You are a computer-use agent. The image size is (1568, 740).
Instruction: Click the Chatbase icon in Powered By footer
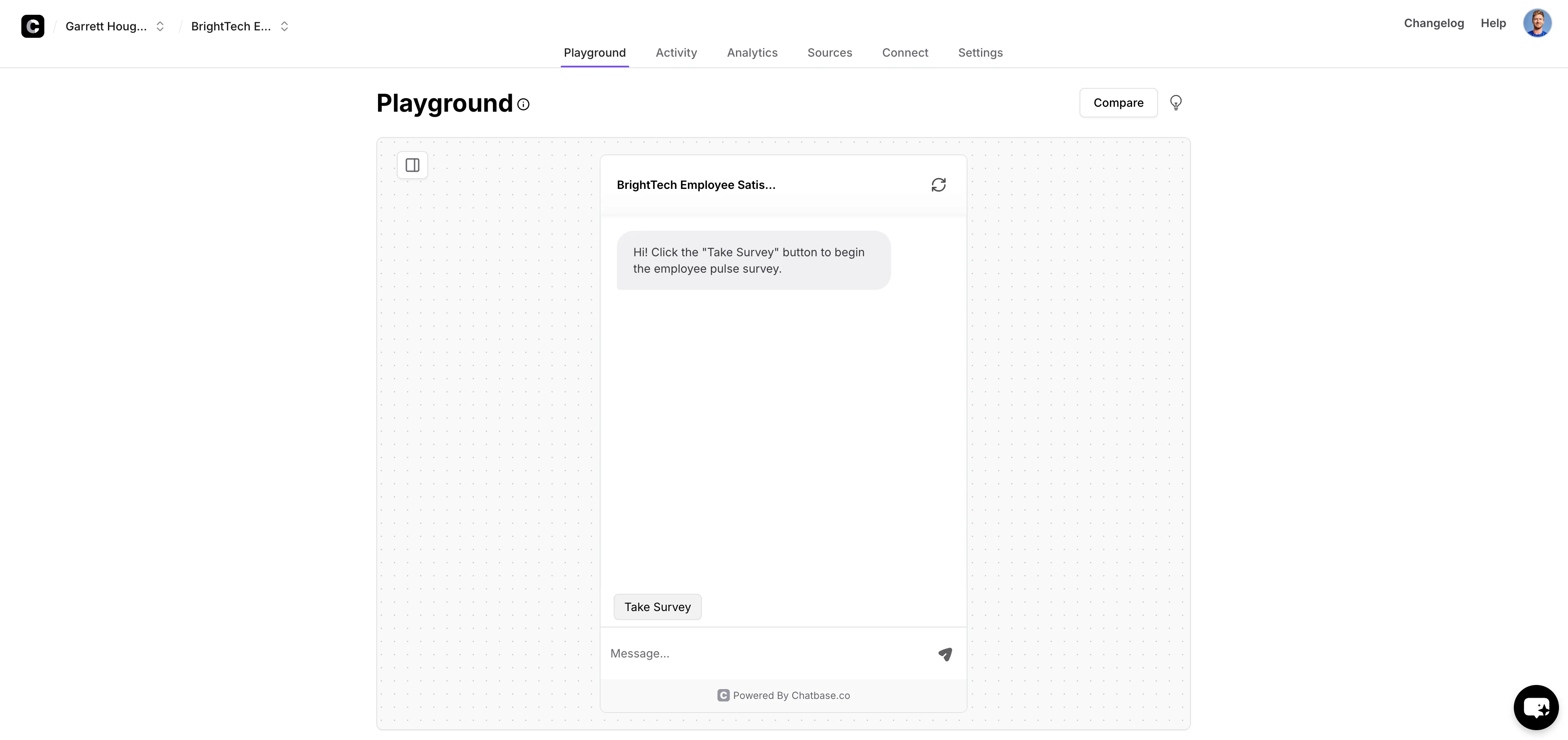[723, 696]
